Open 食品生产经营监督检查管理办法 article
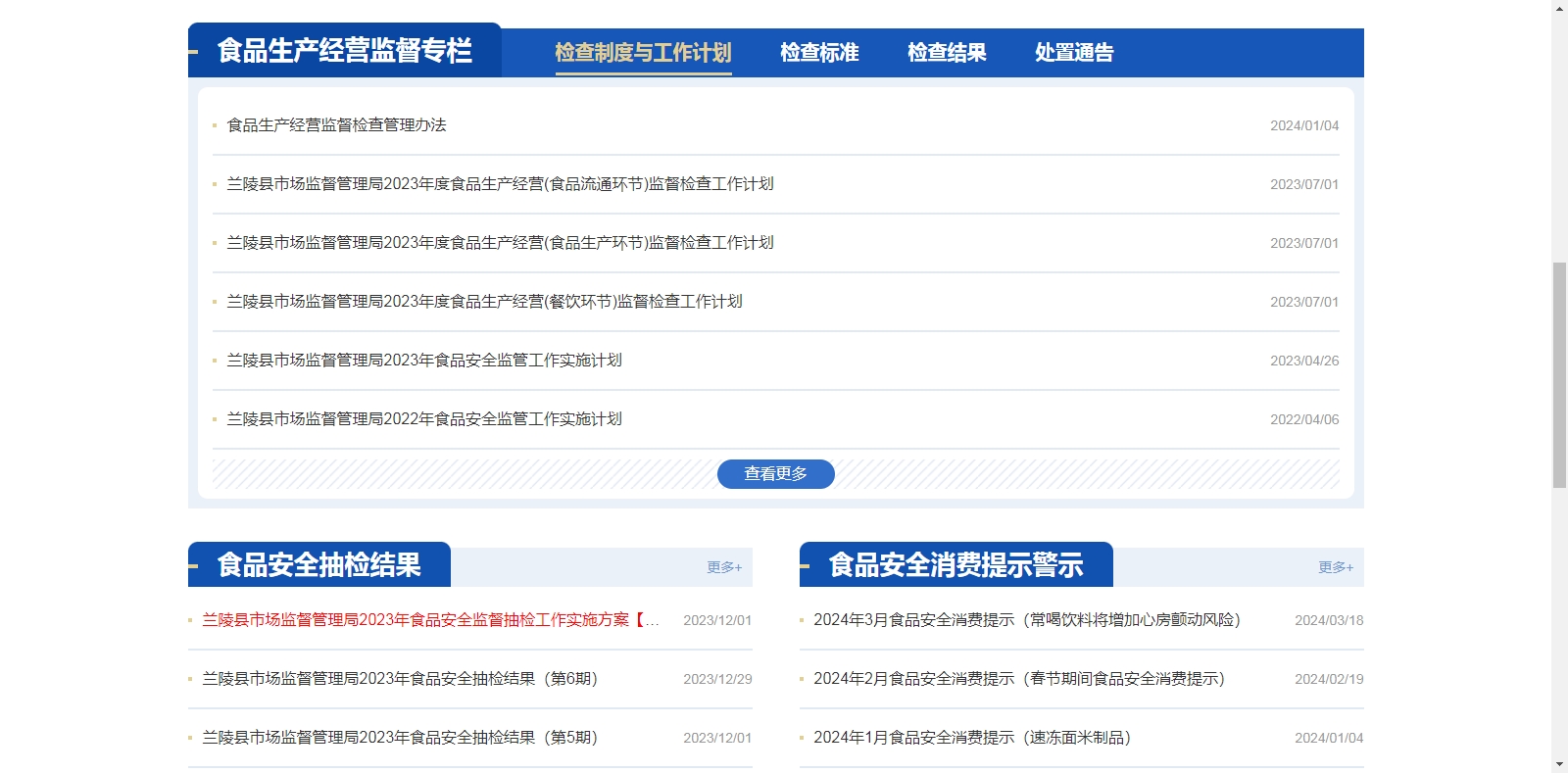 (x=336, y=125)
